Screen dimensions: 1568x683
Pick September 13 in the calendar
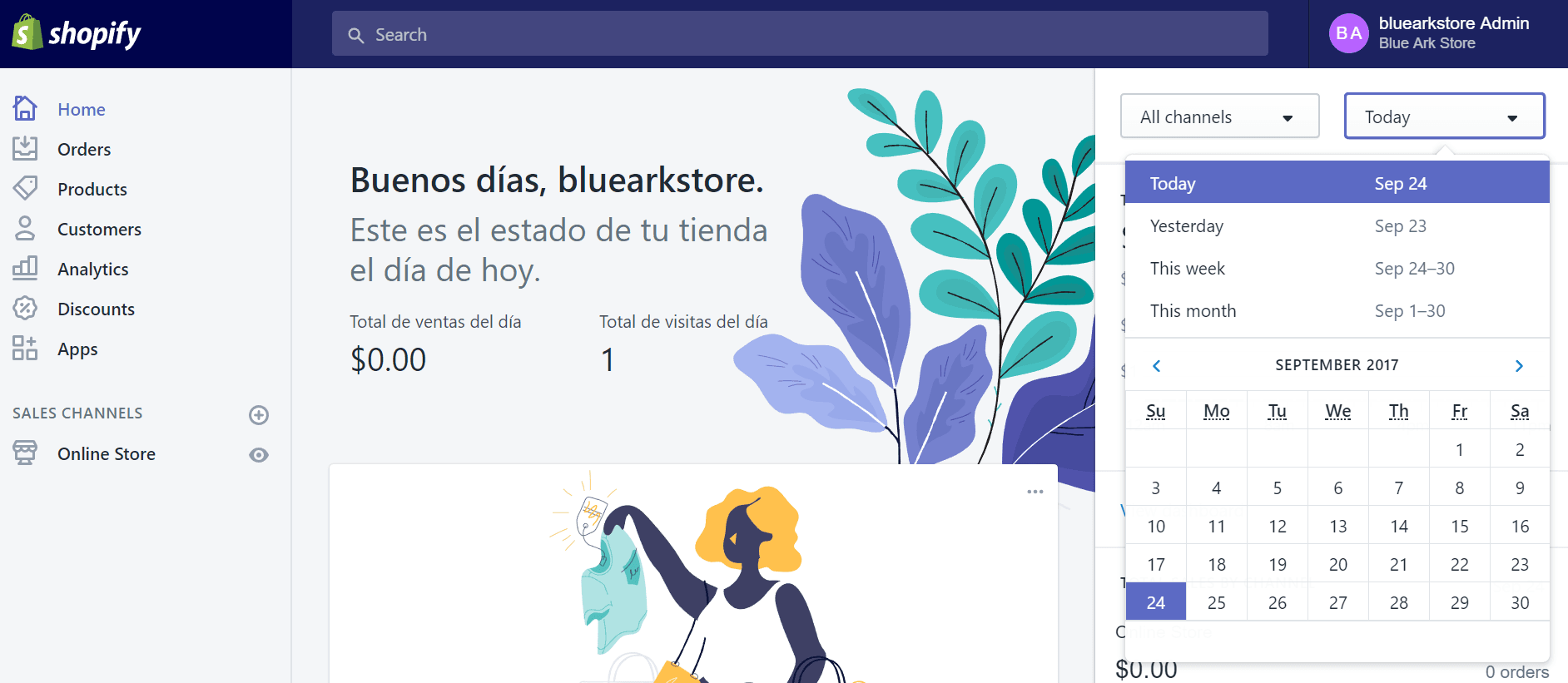1338,525
